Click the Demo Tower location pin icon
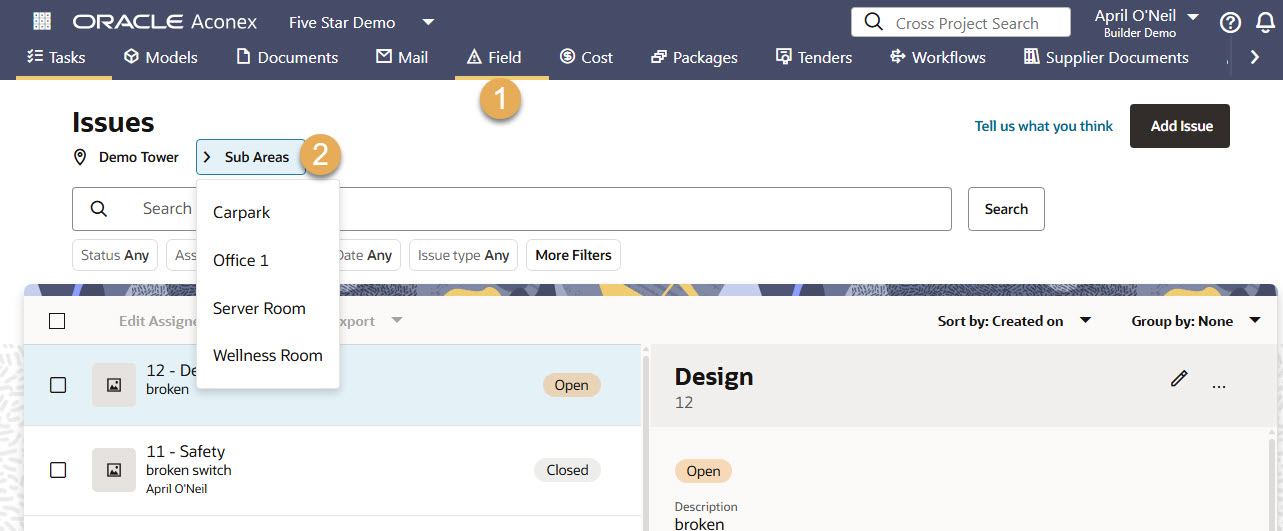The image size is (1283, 531). 81,157
